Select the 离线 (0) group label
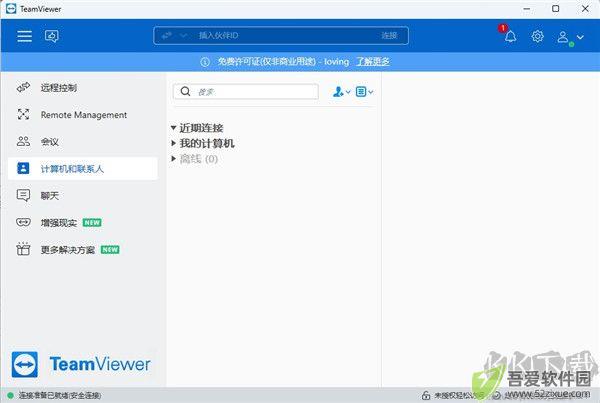This screenshot has width=600, height=403. [199, 158]
